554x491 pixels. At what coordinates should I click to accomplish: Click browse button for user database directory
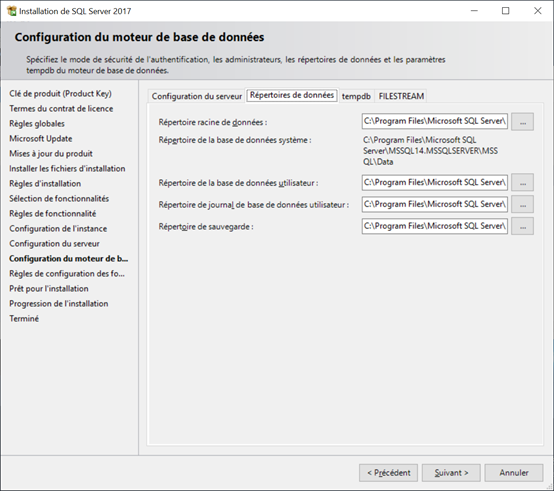click(x=522, y=183)
